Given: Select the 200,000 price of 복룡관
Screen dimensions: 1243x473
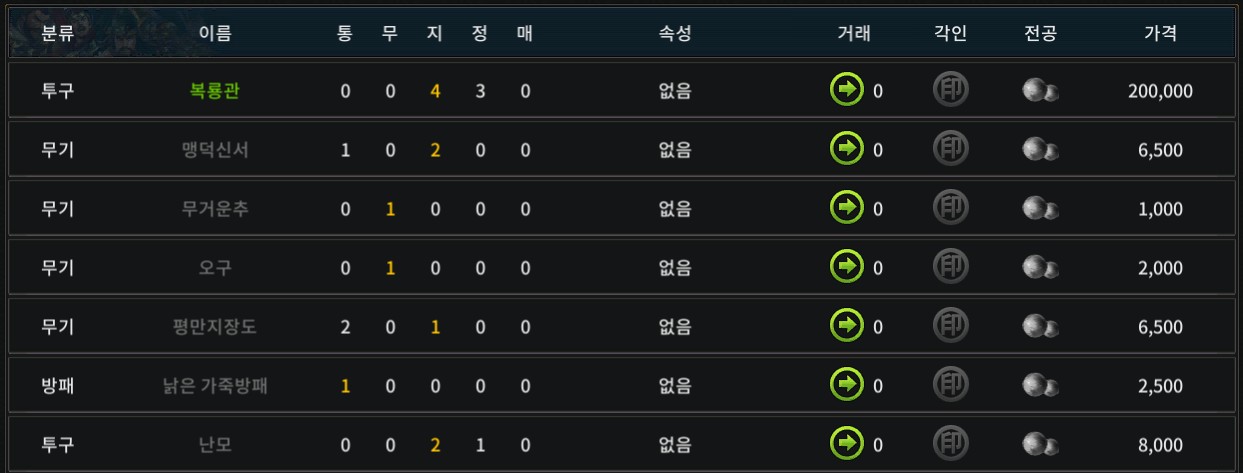Looking at the screenshot, I should pyautogui.click(x=1160, y=91).
